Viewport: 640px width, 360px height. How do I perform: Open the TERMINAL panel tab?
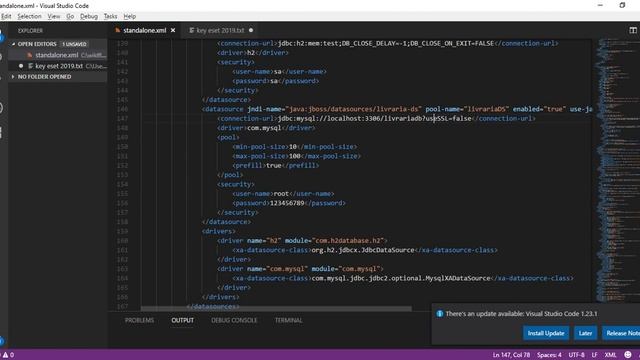point(288,320)
